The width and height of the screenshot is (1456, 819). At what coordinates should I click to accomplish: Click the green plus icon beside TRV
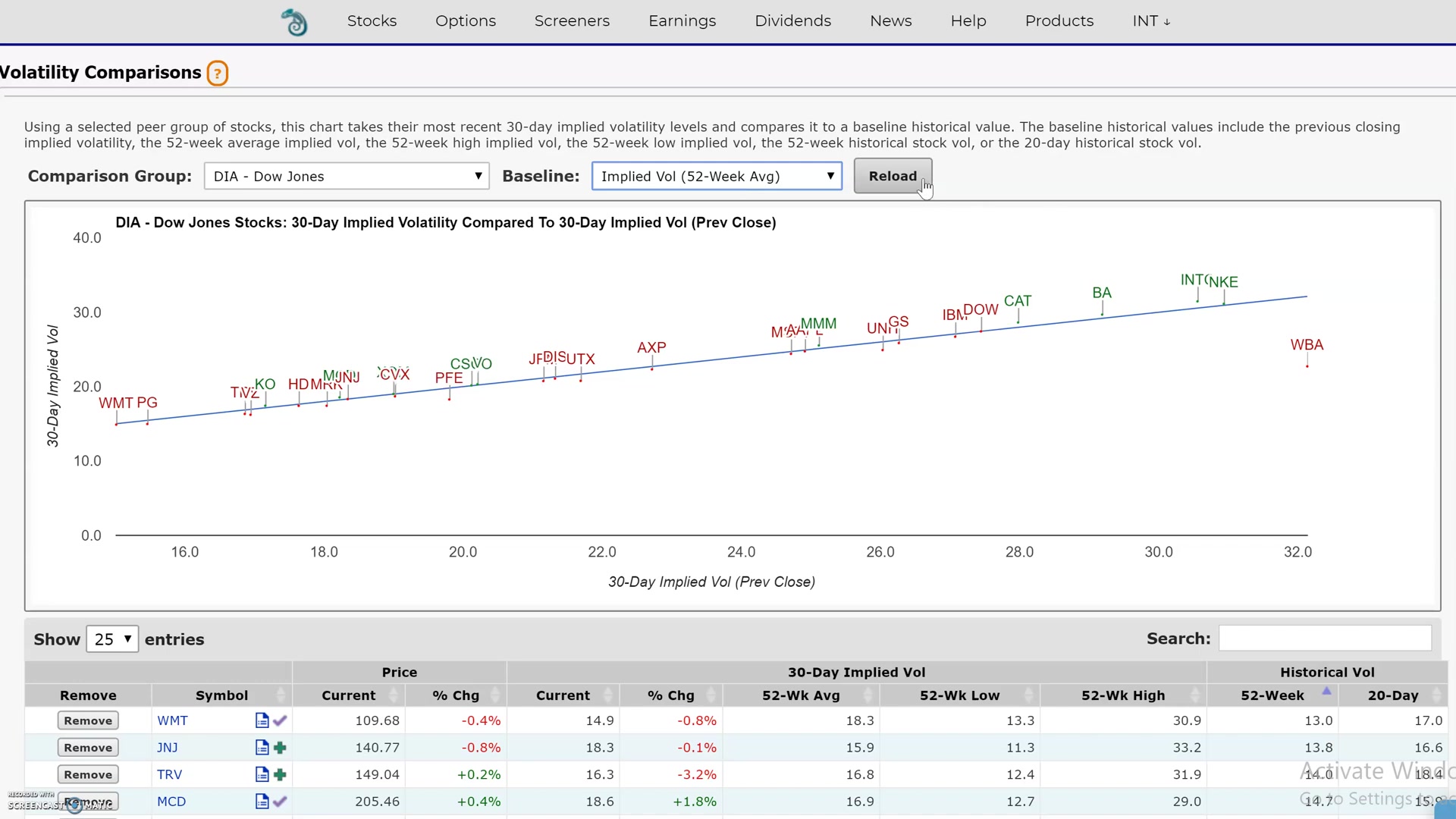(x=280, y=774)
